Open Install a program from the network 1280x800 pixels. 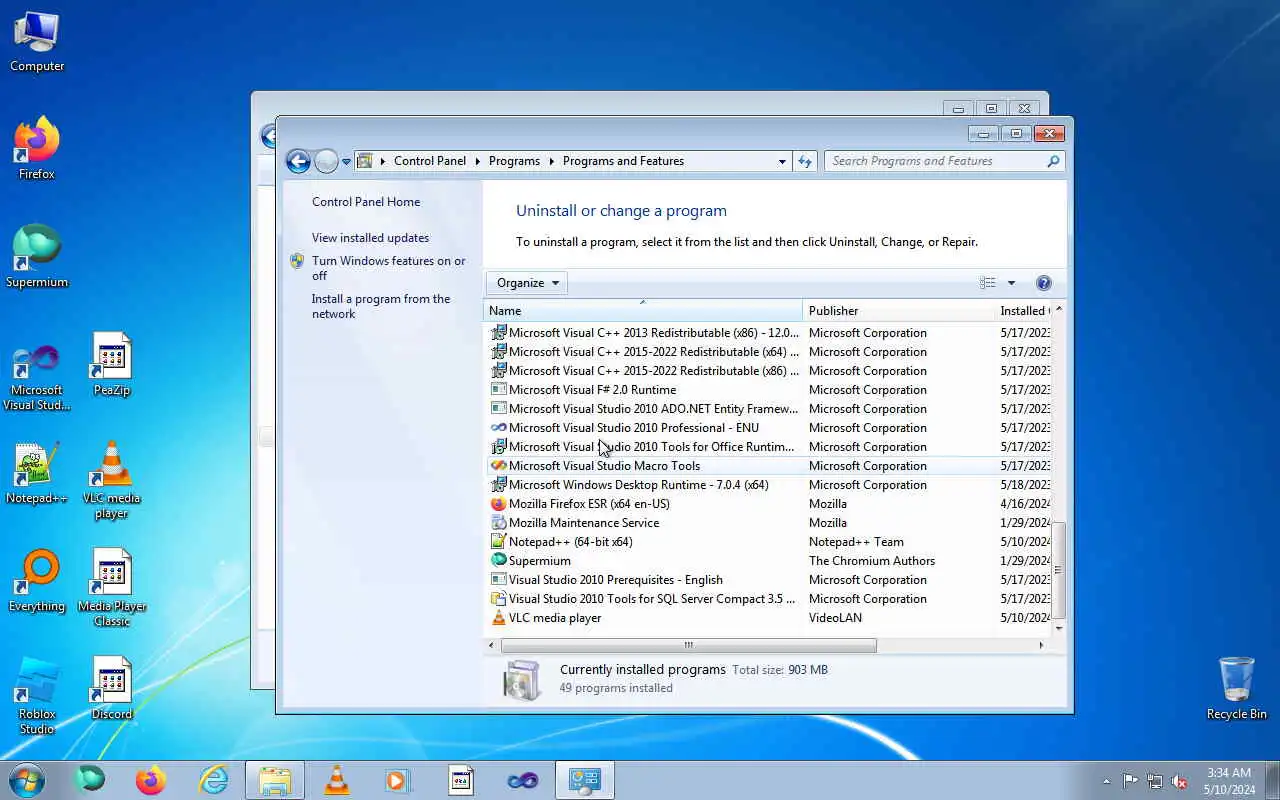coord(381,306)
